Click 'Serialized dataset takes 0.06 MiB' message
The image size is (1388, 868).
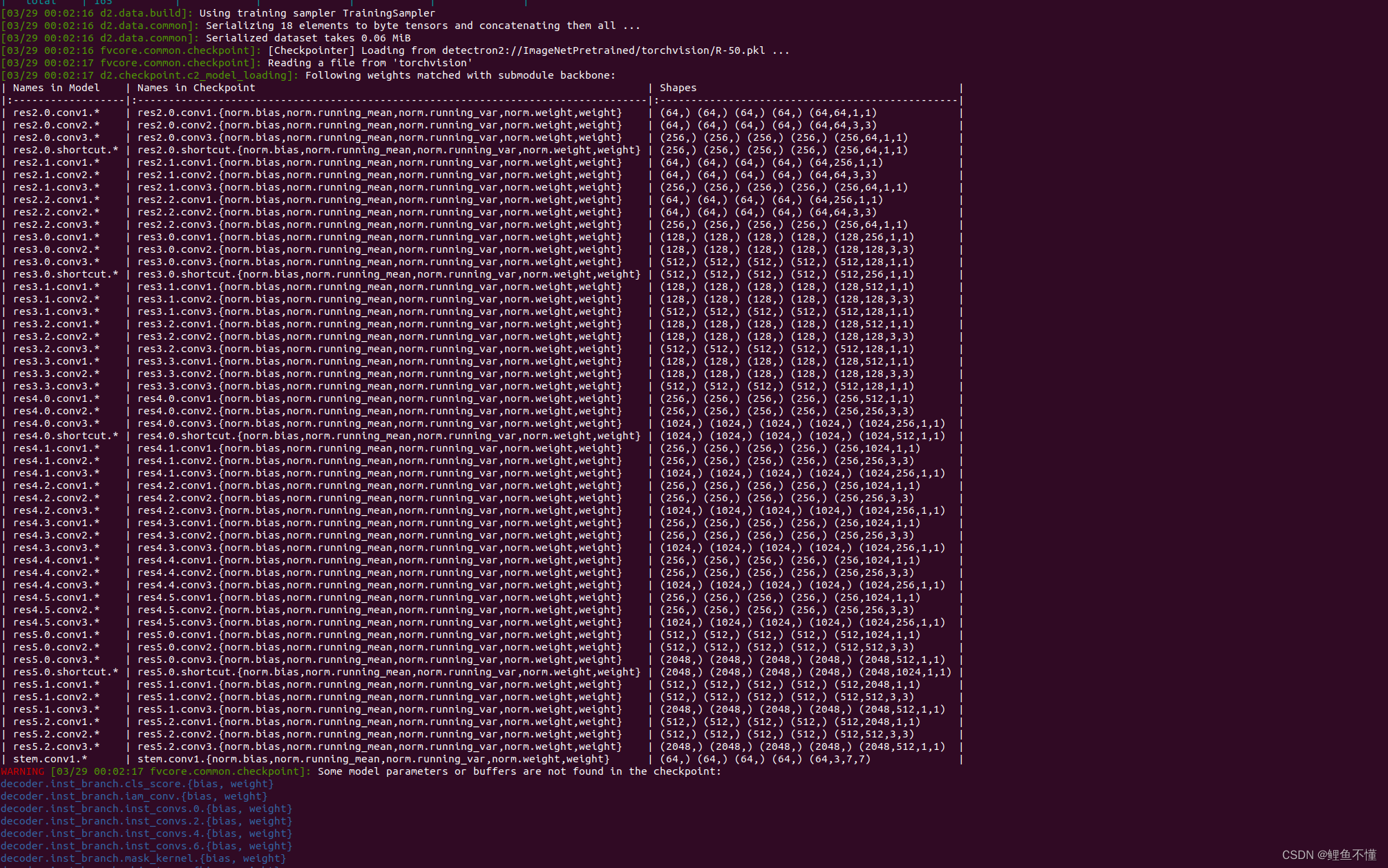[308, 38]
